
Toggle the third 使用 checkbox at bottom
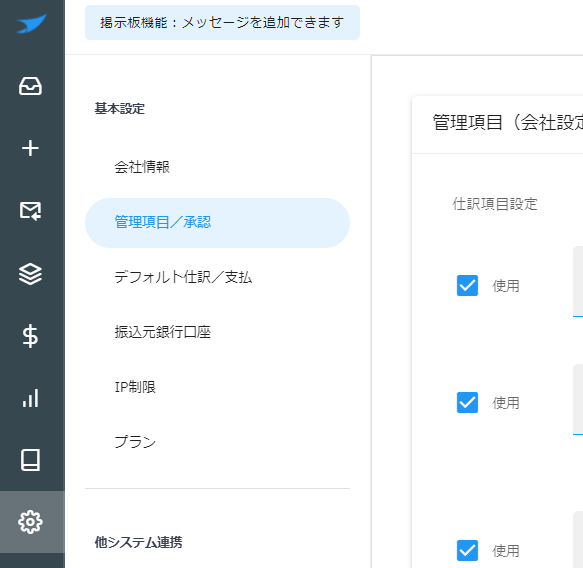coord(467,550)
